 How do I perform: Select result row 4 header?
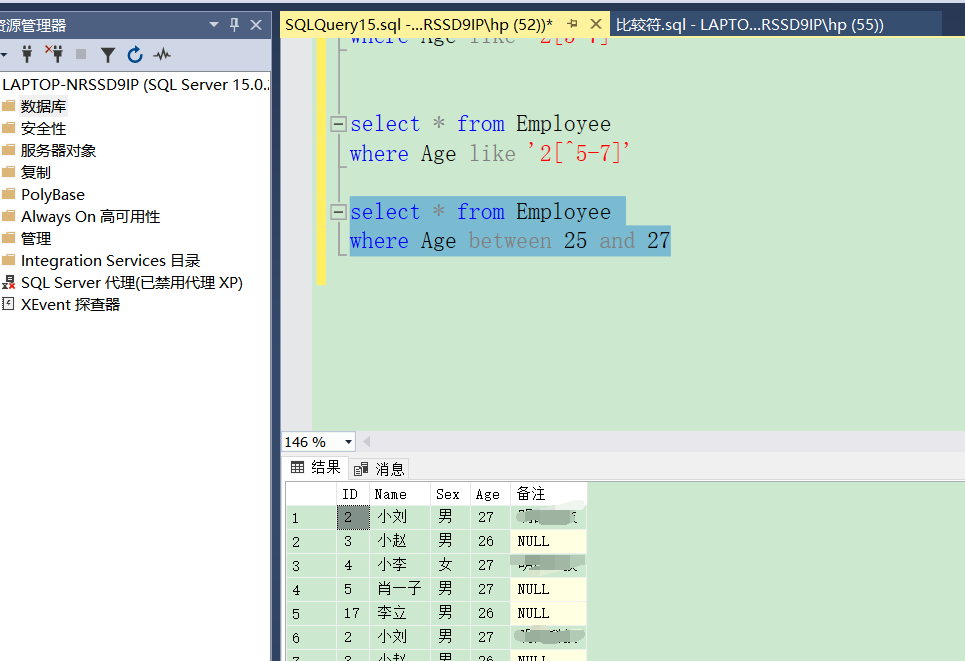[x=311, y=590]
